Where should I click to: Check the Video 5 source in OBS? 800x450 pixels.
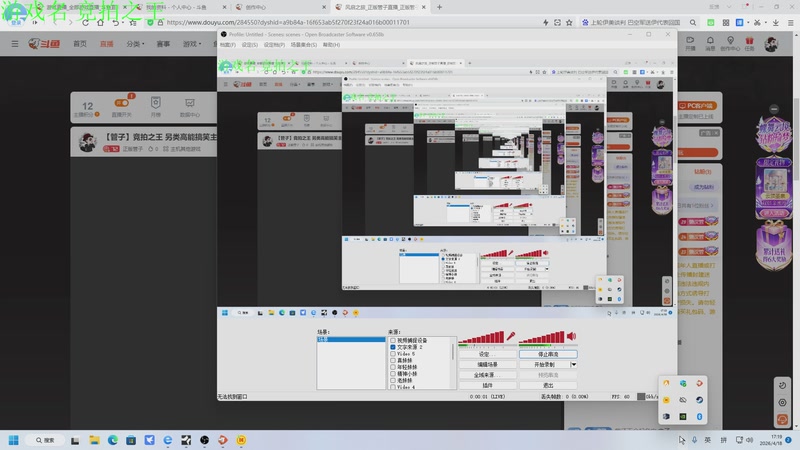pos(393,354)
